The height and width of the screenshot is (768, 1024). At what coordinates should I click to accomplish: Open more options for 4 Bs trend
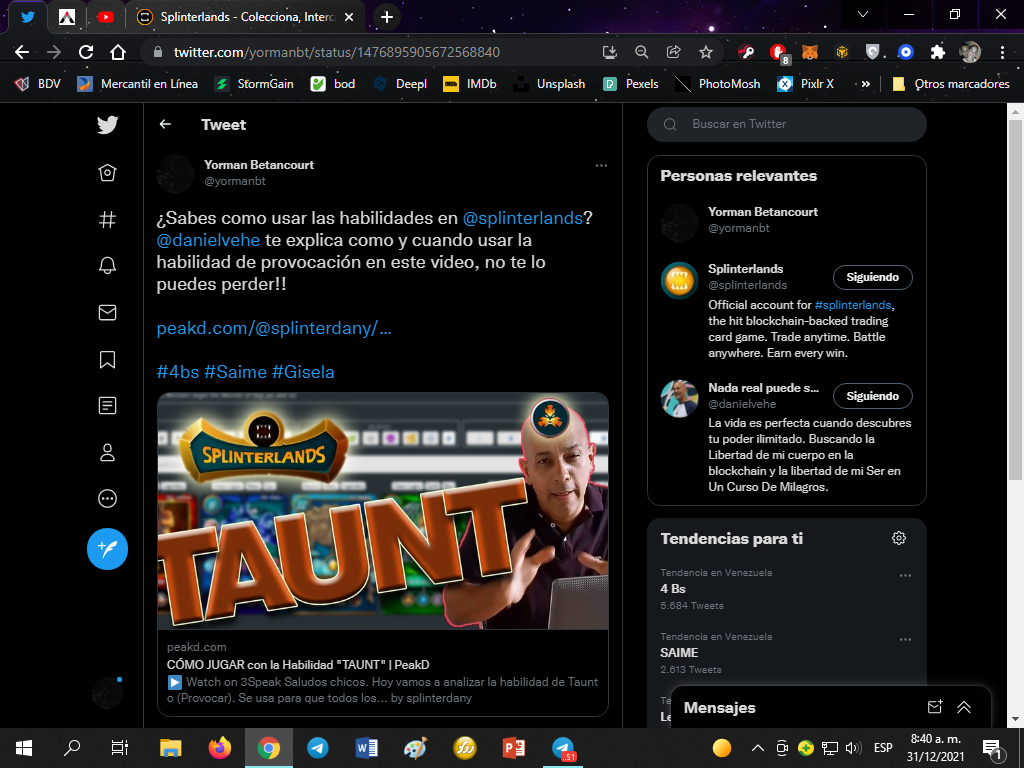(905, 575)
